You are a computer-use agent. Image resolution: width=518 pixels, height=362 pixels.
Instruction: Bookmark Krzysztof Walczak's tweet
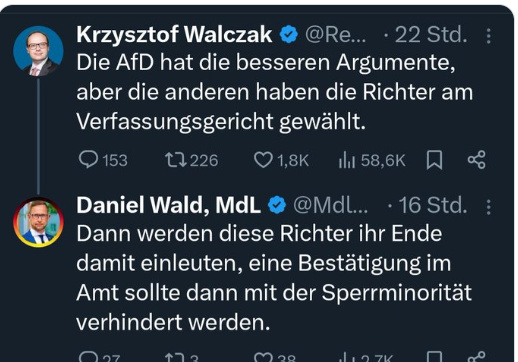point(434,160)
